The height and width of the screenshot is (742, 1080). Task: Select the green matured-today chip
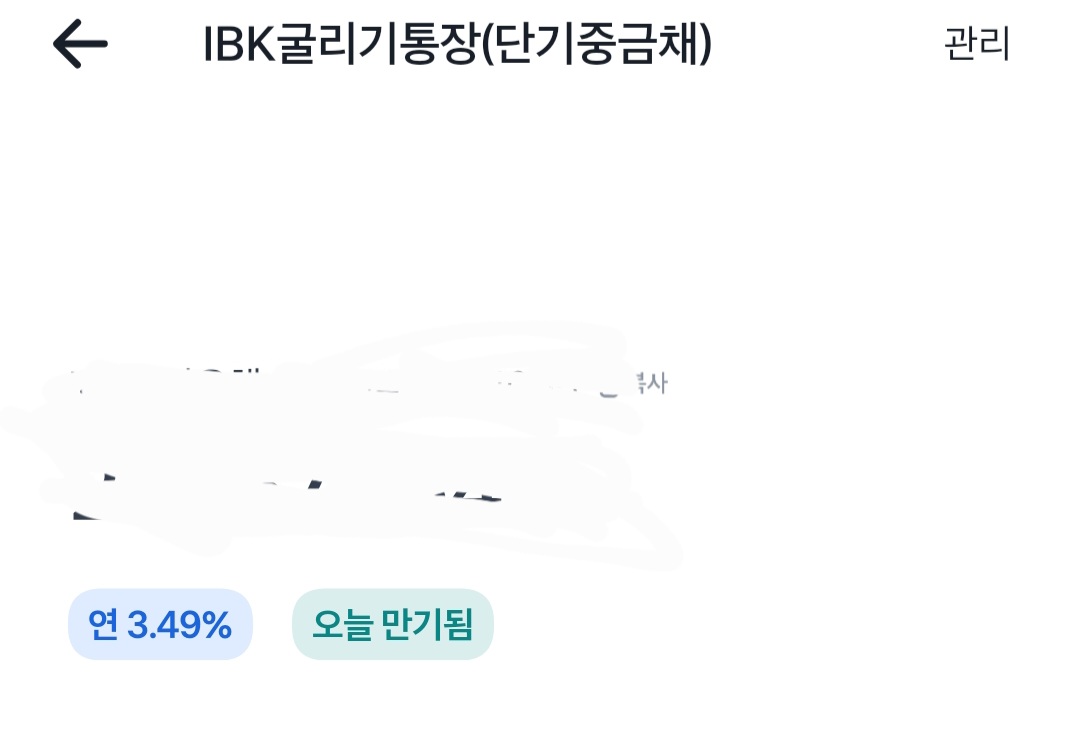(x=392, y=625)
